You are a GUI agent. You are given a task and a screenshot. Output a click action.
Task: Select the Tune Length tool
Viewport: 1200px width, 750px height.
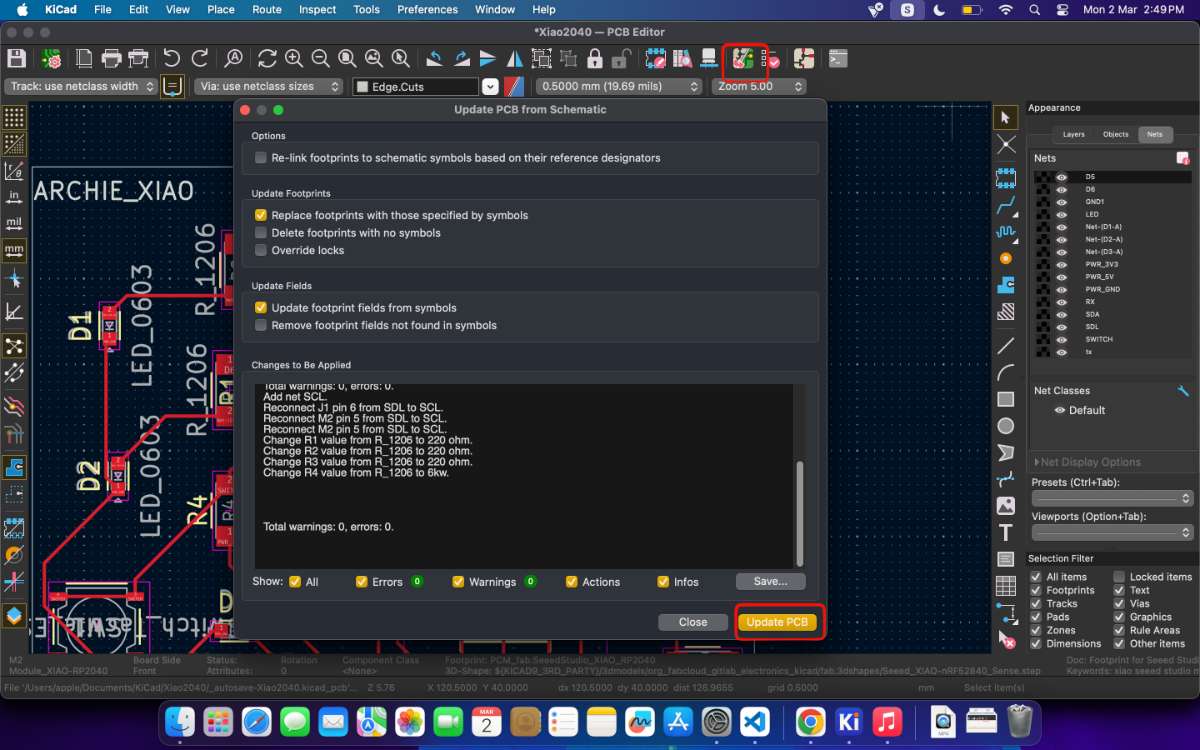[x=1006, y=232]
